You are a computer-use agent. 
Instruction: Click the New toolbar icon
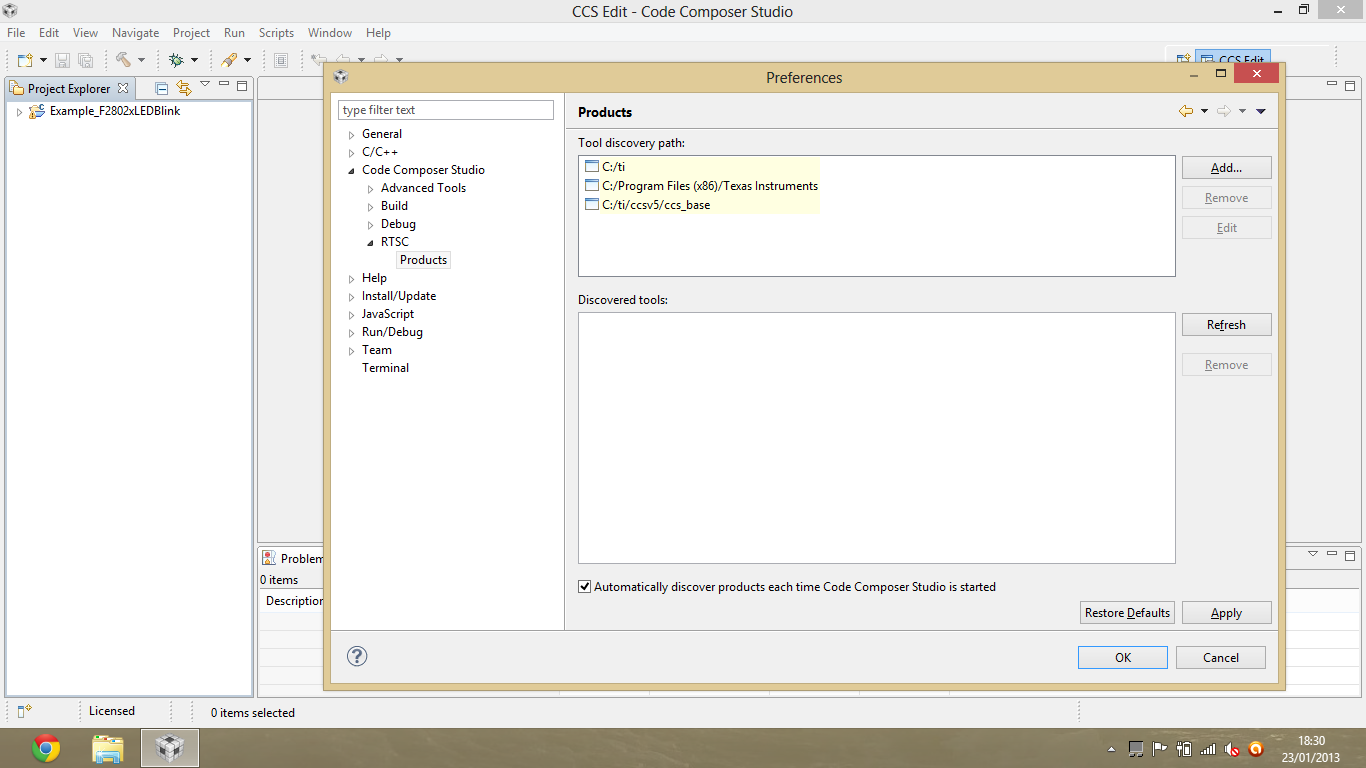pos(24,61)
